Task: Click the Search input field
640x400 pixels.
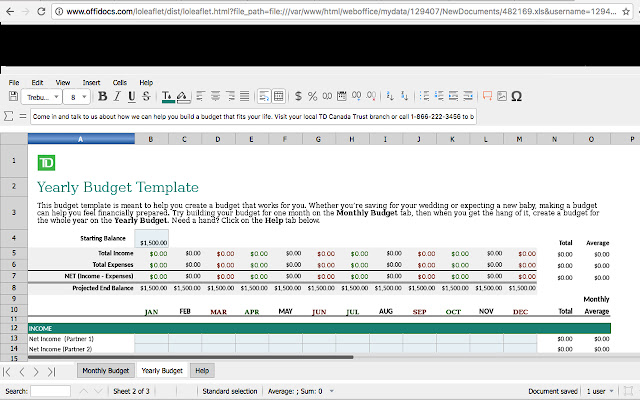Action: pyautogui.click(x=50, y=390)
